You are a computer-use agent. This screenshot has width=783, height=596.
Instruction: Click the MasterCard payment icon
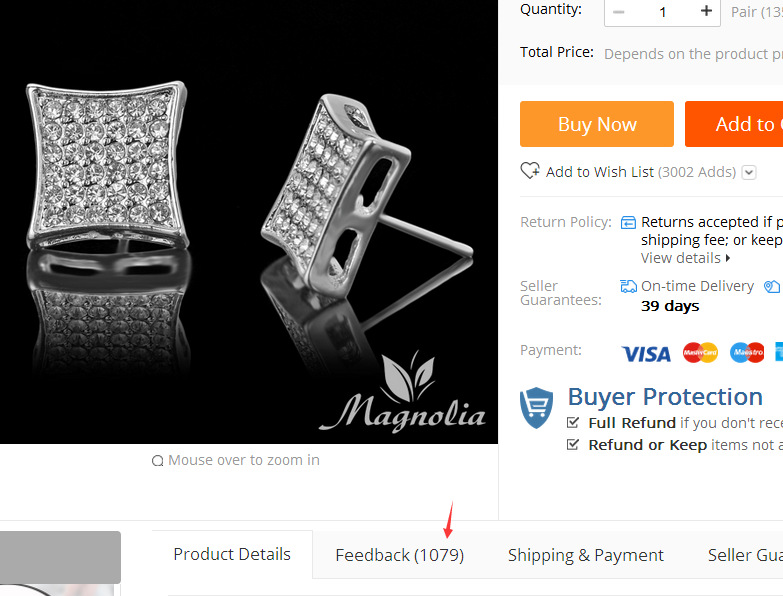click(x=700, y=352)
